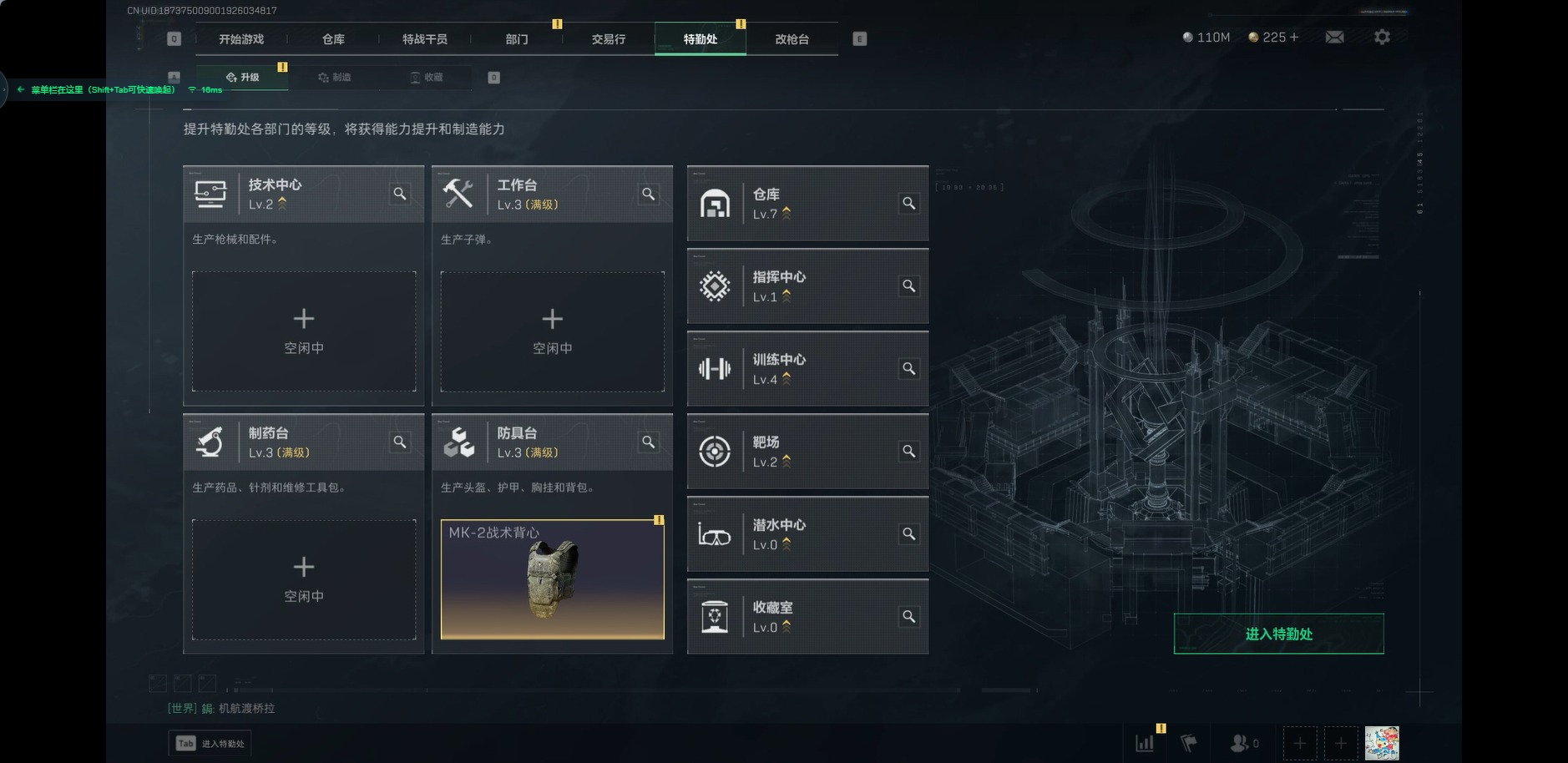Switch to the 交易行 tab
Image resolution: width=1568 pixels, height=763 pixels.
608,39
